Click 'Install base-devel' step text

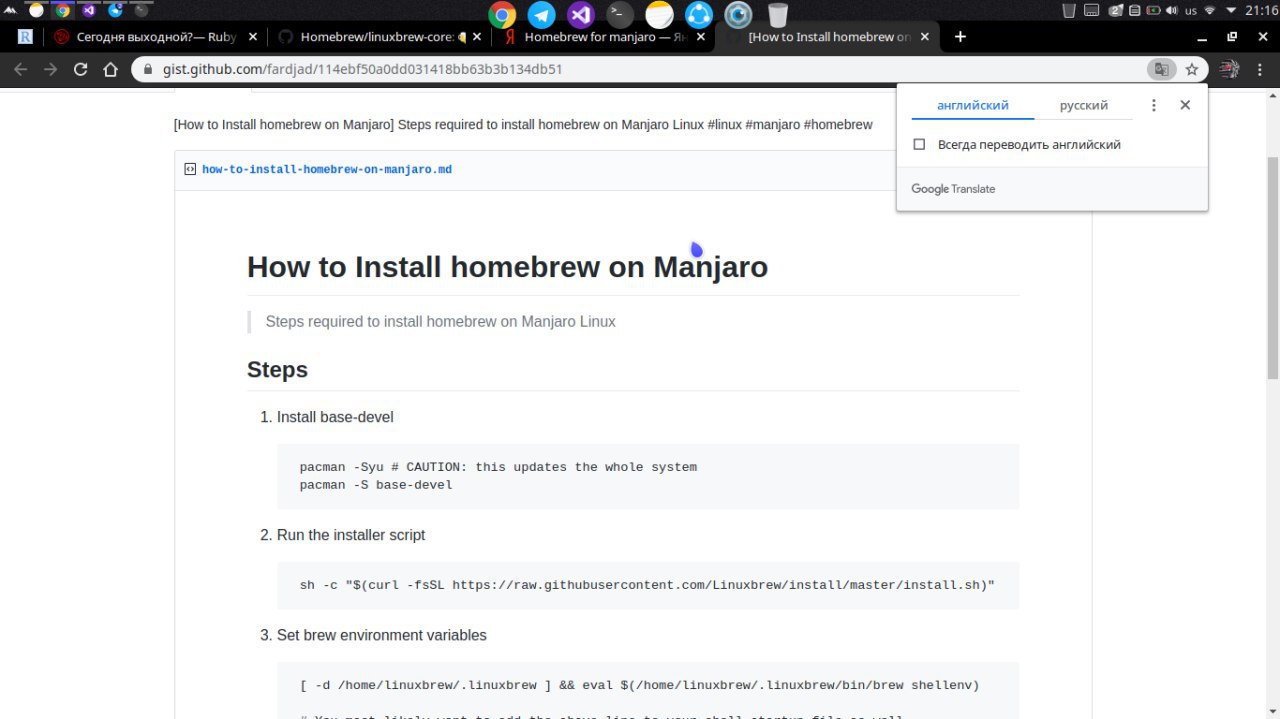click(x=335, y=417)
